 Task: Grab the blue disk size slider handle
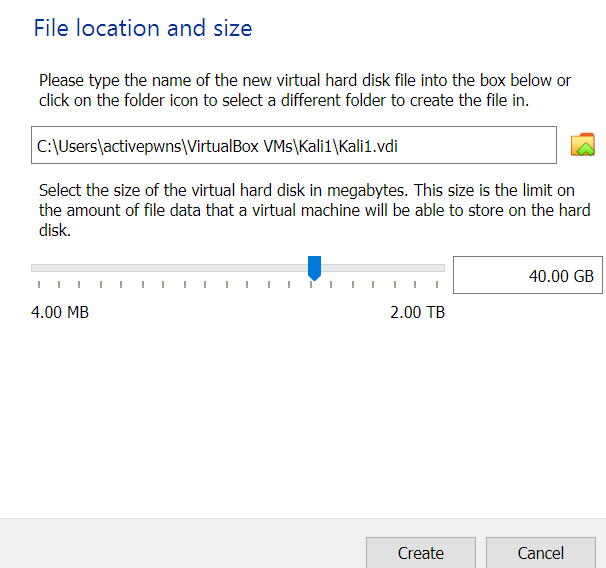click(x=314, y=268)
